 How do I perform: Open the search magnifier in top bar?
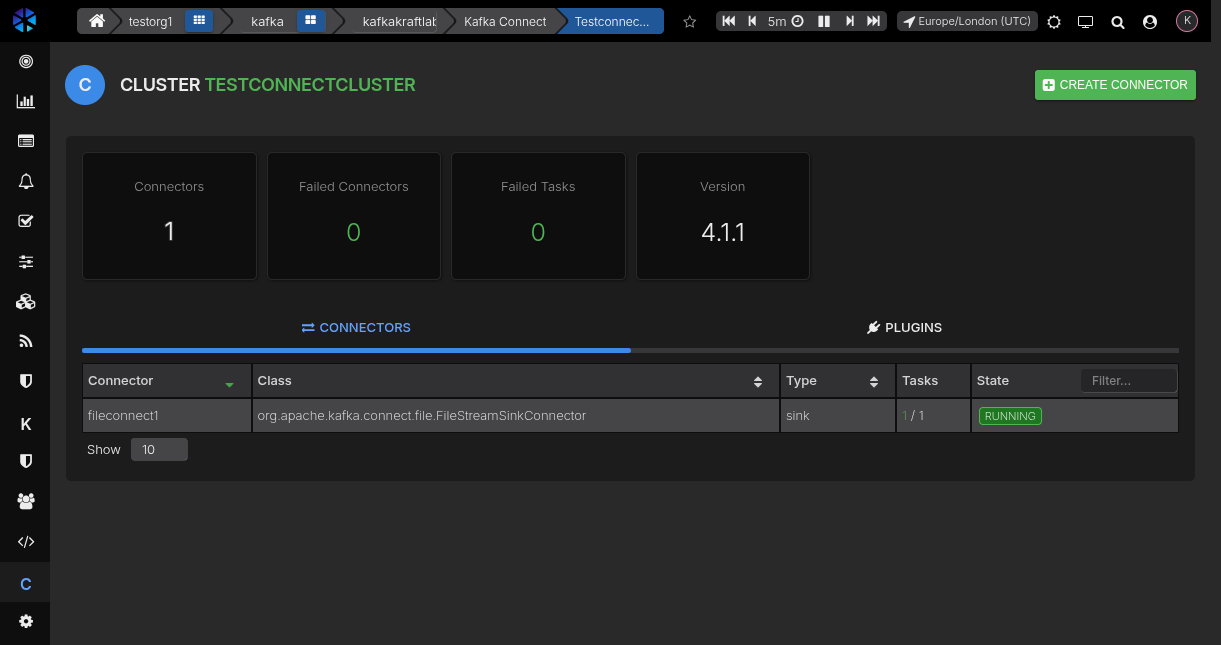(x=1118, y=21)
